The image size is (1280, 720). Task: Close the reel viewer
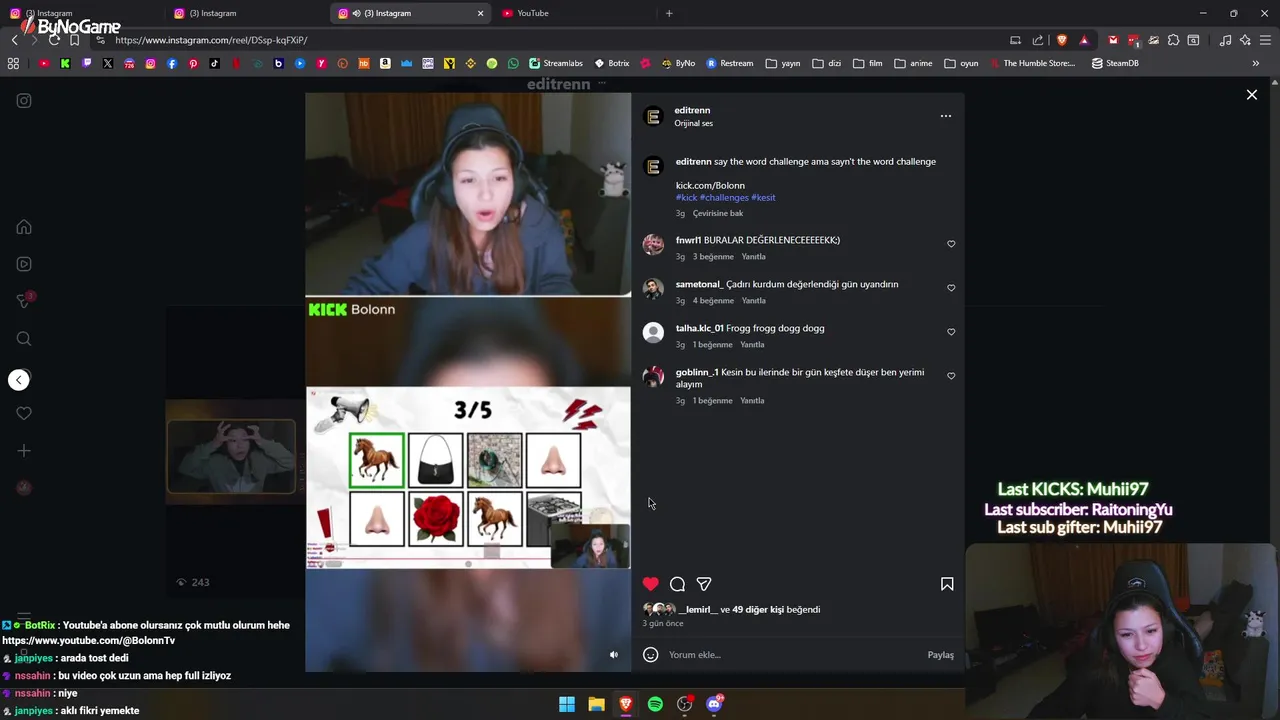1252,95
